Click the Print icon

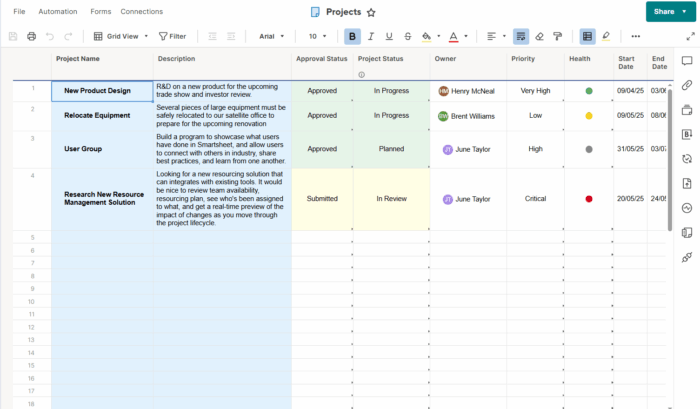click(31, 36)
